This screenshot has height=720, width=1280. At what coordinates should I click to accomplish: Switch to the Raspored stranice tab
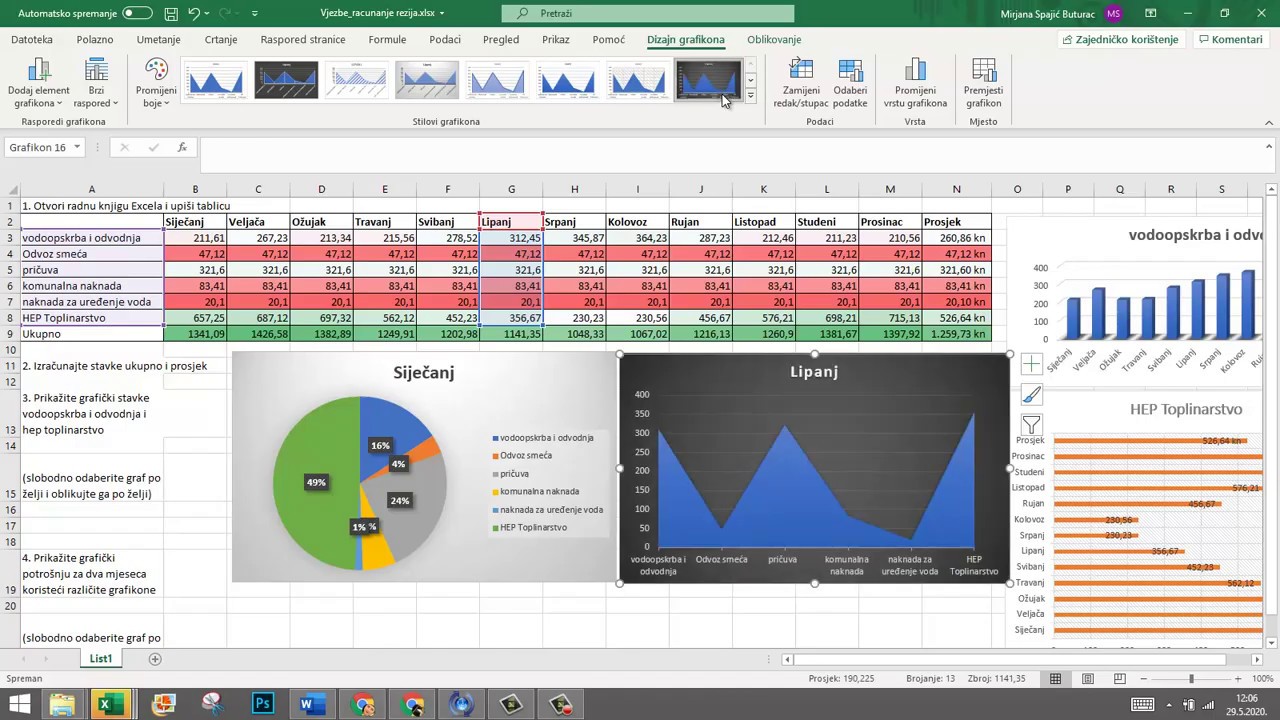point(303,40)
